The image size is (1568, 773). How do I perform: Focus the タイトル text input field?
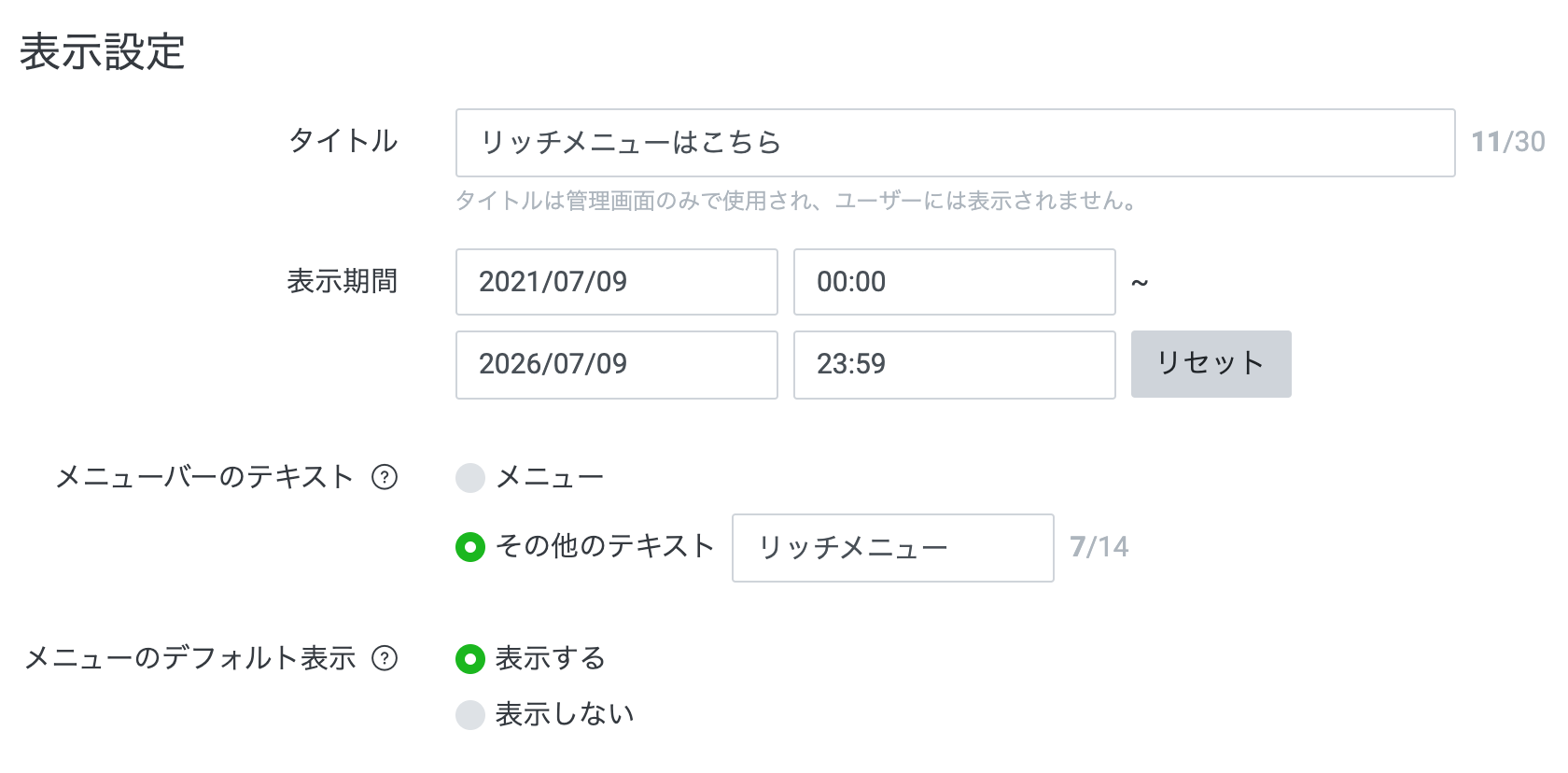pyautogui.click(x=954, y=143)
